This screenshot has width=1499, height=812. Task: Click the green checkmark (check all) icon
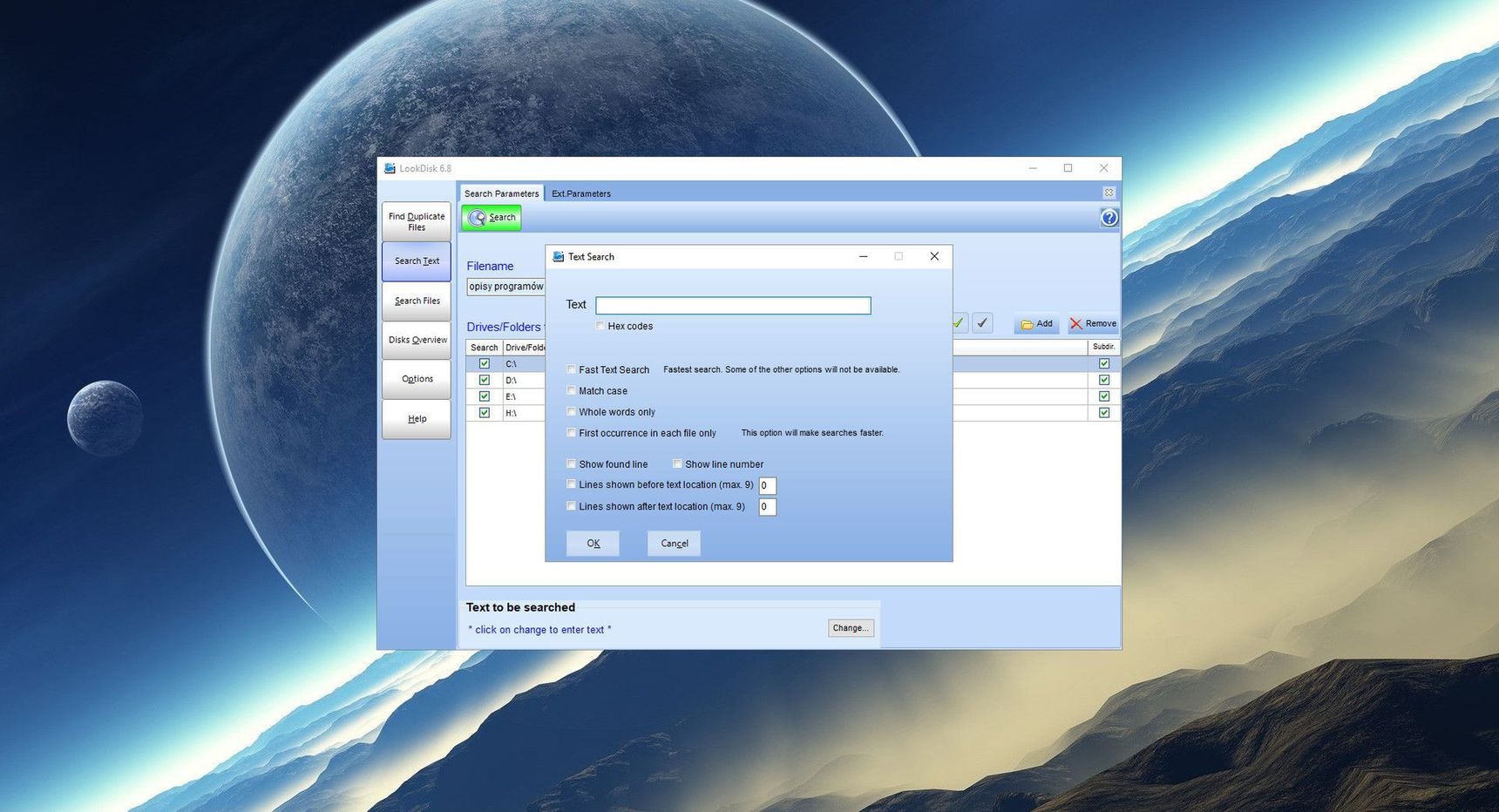958,323
